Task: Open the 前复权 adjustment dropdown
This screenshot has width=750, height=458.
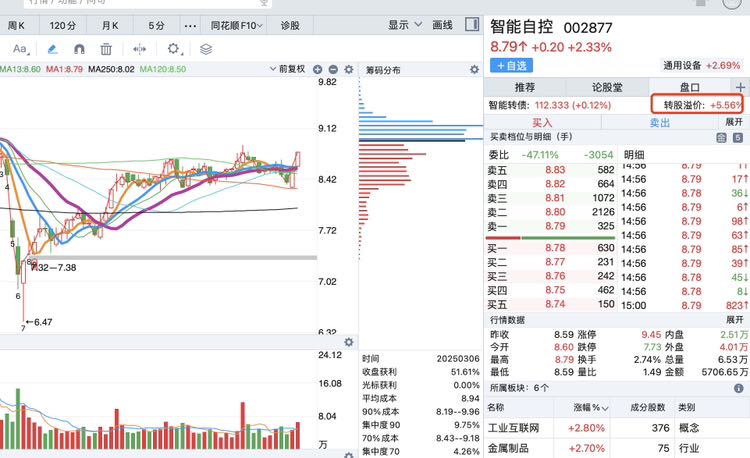Action: pos(287,69)
